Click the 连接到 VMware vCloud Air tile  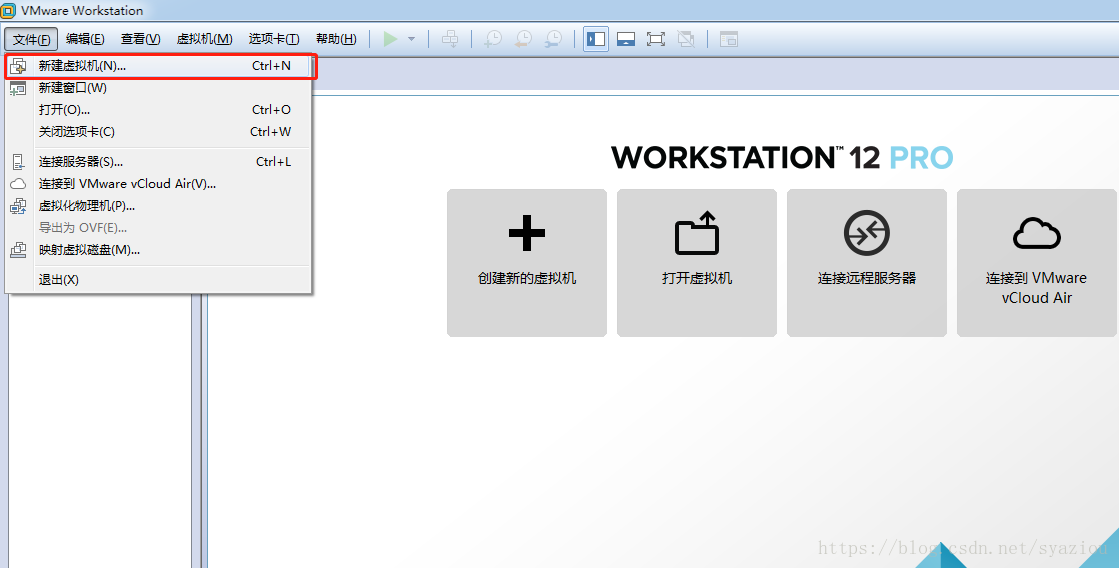coord(1036,263)
